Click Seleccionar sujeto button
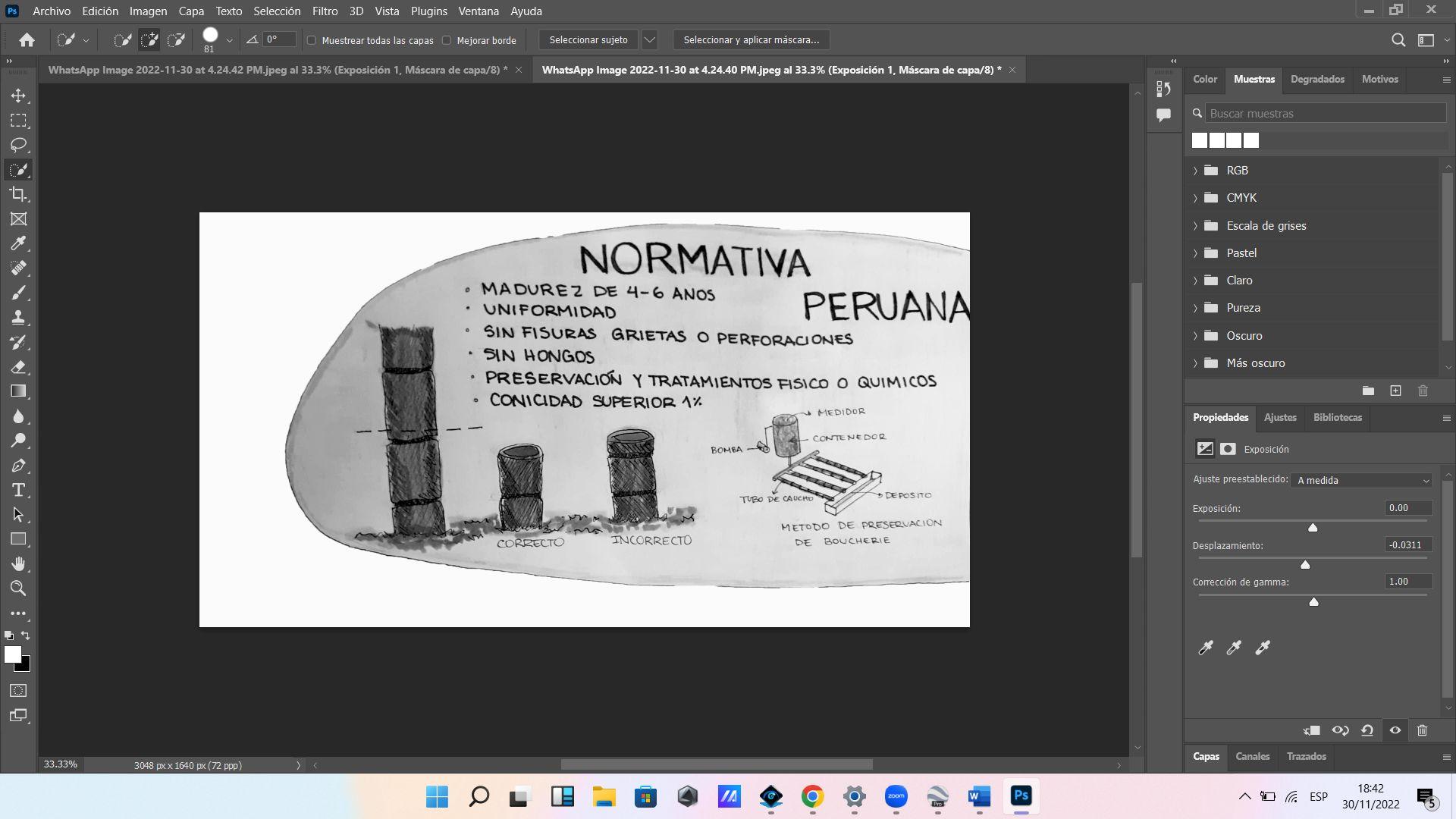This screenshot has height=819, width=1456. [x=588, y=39]
